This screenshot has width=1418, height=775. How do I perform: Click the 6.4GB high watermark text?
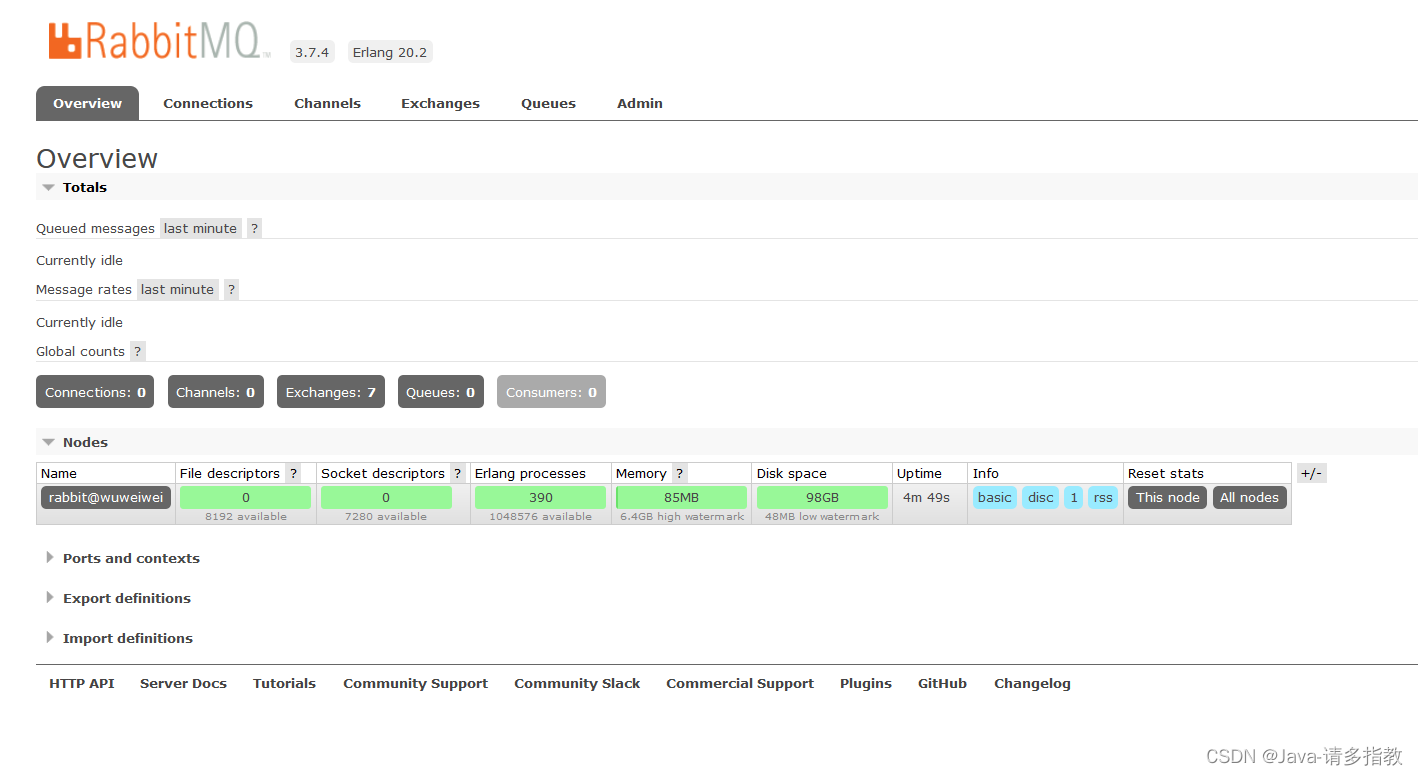pos(682,517)
